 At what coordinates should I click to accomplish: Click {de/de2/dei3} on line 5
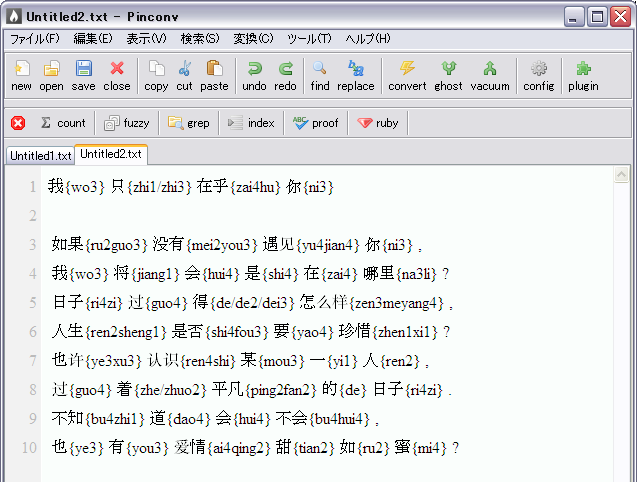pos(252,303)
